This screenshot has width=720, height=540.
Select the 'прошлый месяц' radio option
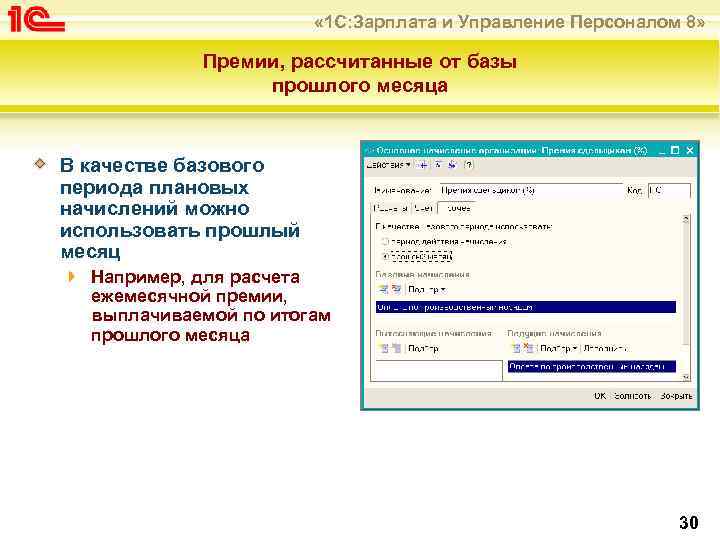tap(418, 256)
